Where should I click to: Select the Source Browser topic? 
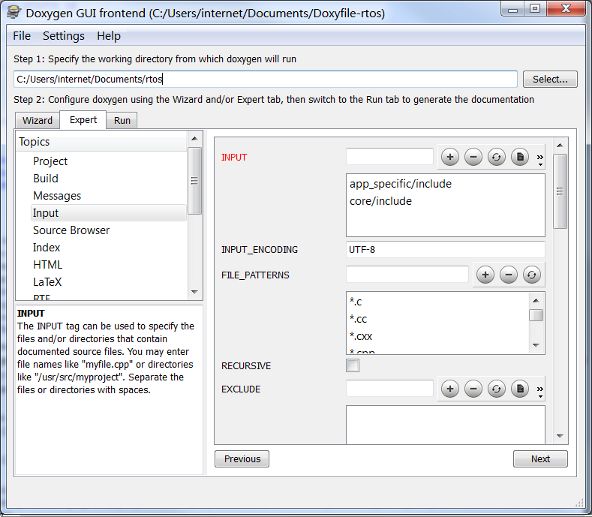(71, 230)
